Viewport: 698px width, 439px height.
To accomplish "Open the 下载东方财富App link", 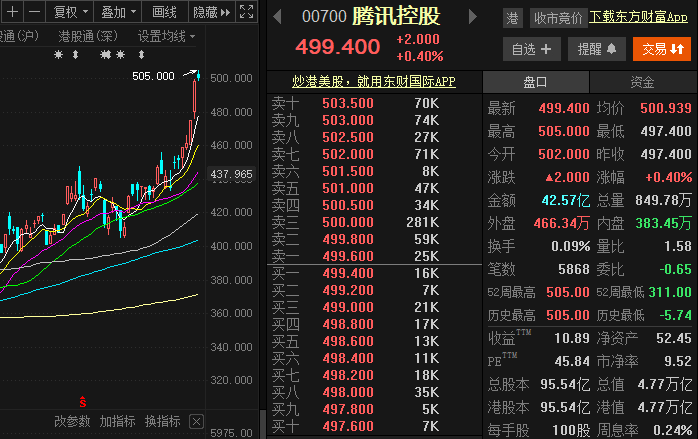I will (638, 17).
